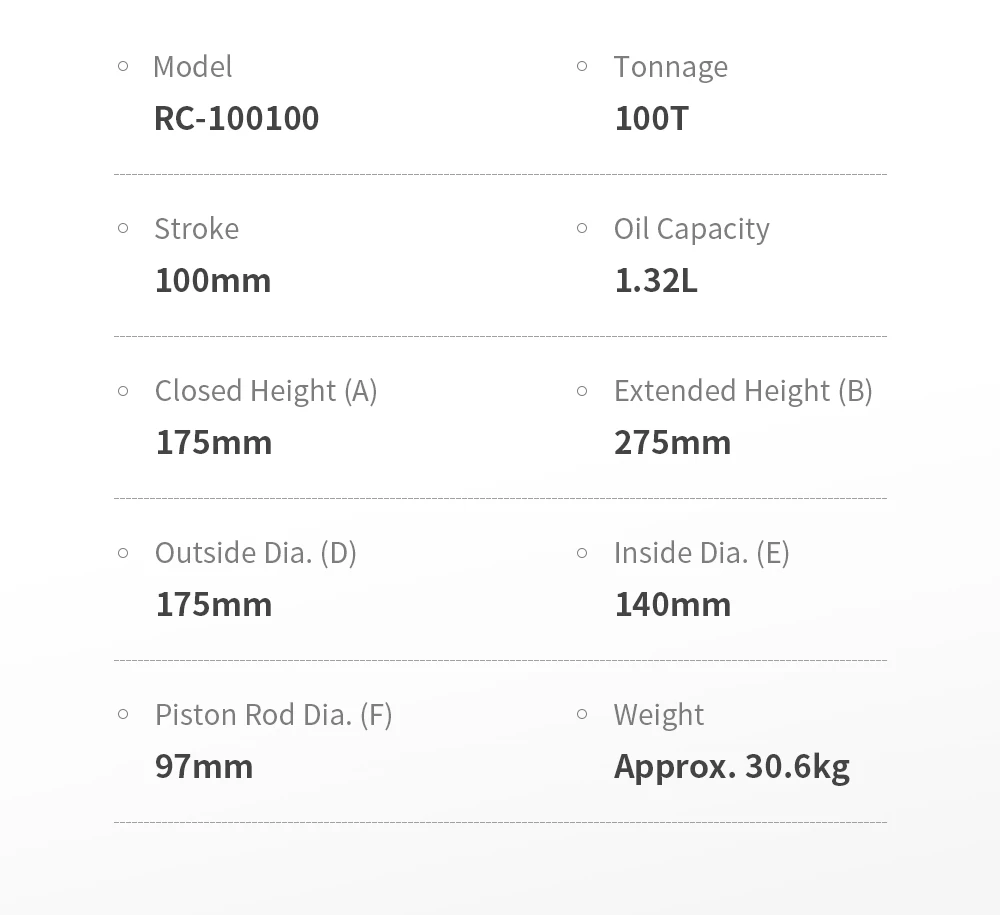1000x915 pixels.
Task: Click the bullet circle next to Stroke
Action: click(x=123, y=228)
